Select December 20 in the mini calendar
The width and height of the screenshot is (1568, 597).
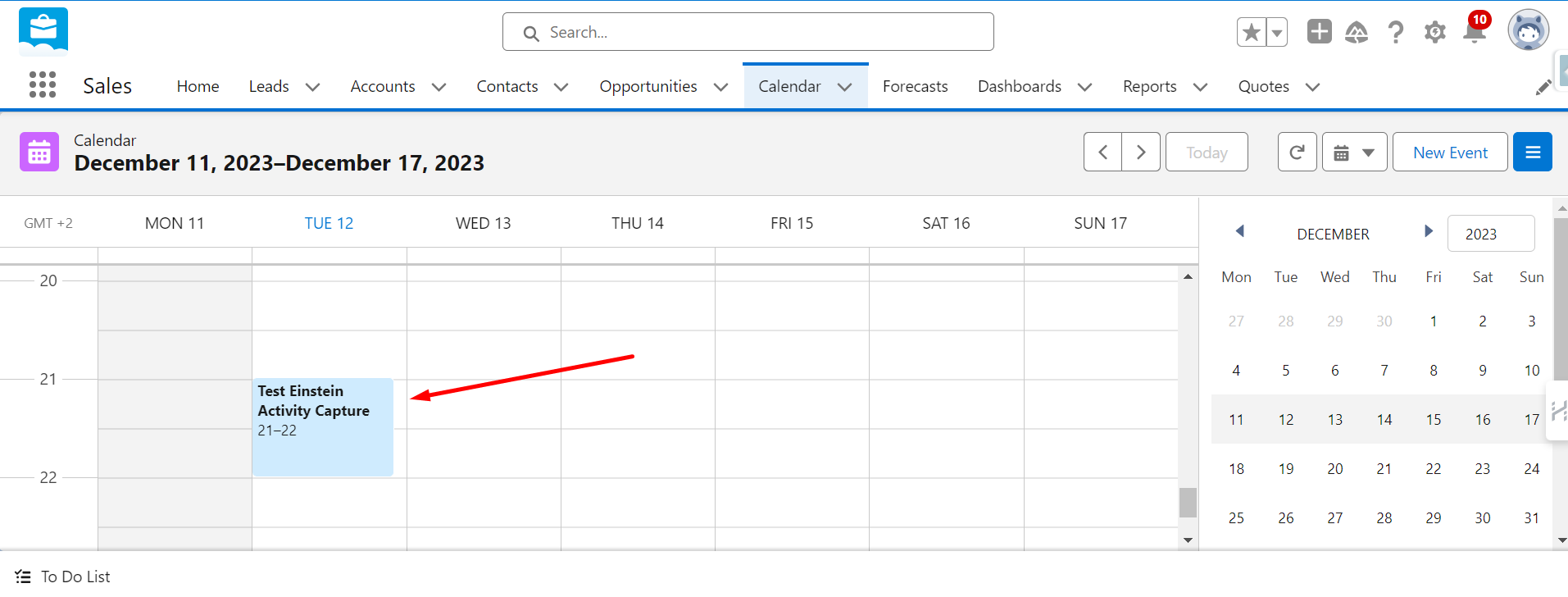[1334, 469]
